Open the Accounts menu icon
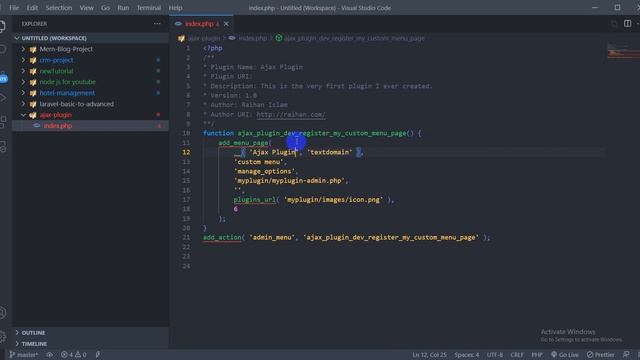The image size is (640, 360). [2, 313]
